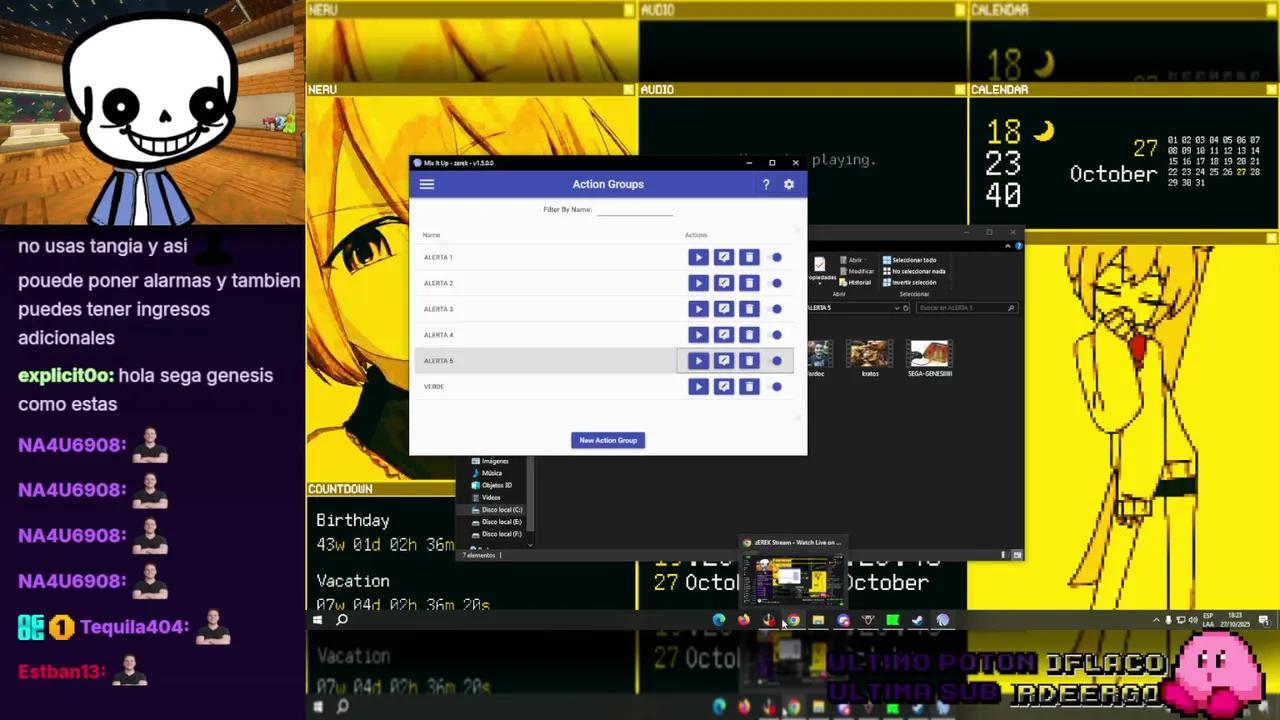Open the ALERTA 3 edit icon
Screen dimensions: 1280x720
point(724,309)
